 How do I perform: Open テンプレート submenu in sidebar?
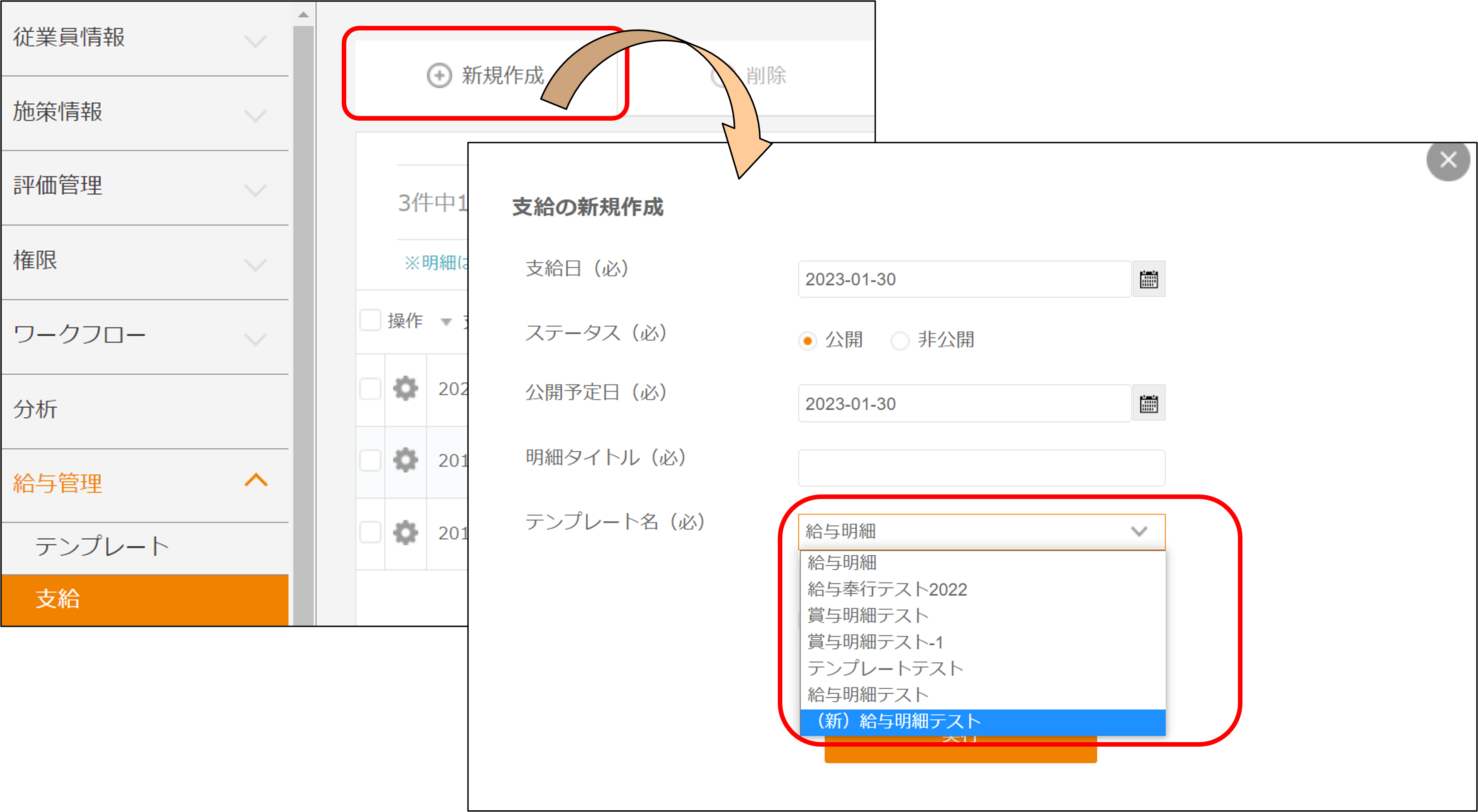(102, 546)
